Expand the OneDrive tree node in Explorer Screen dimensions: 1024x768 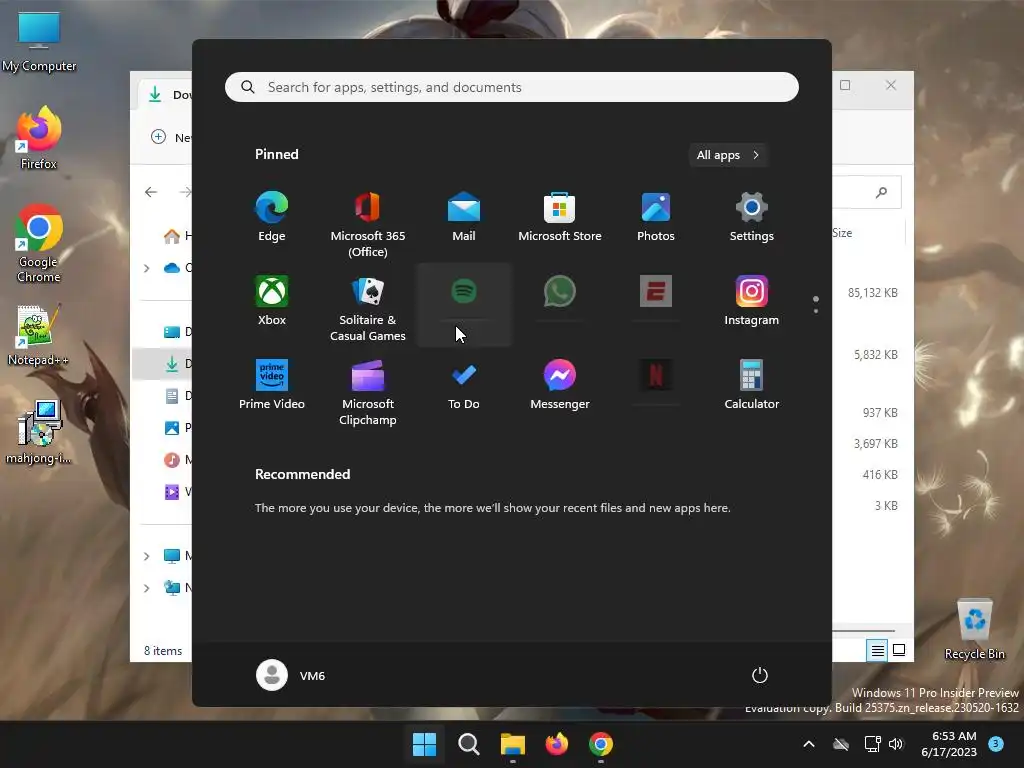(x=146, y=268)
